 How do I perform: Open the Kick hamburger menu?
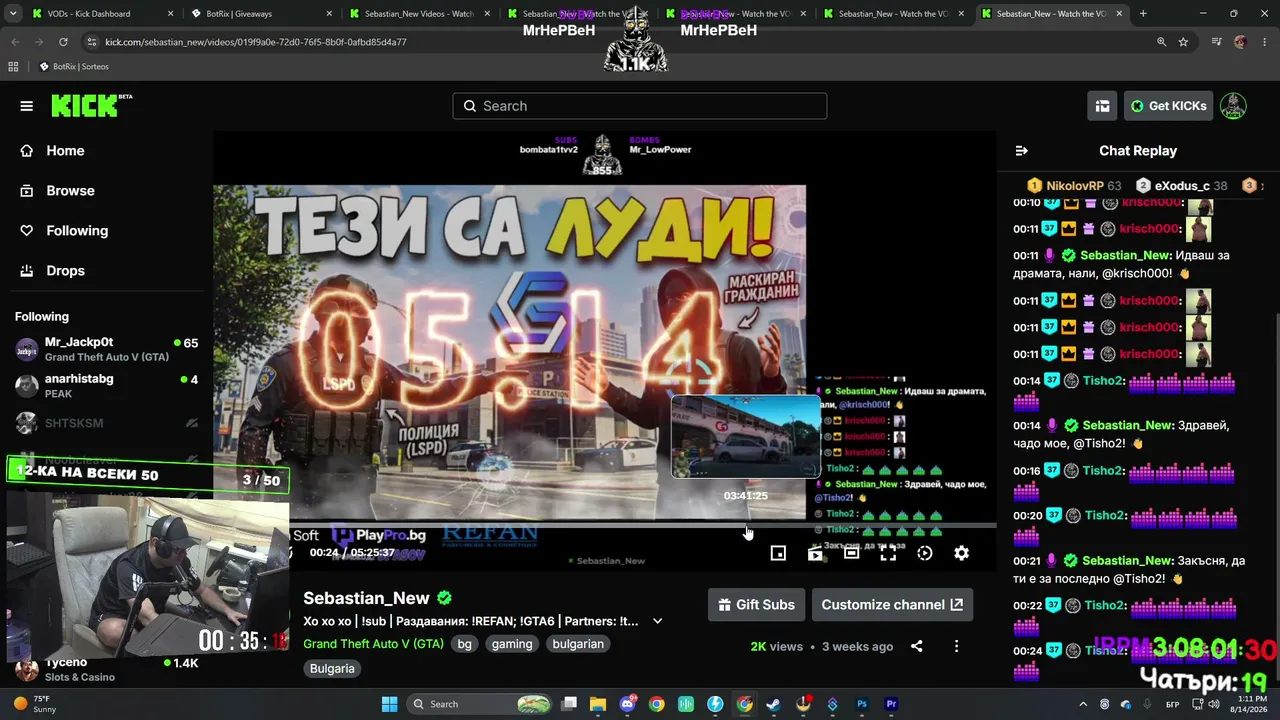27,106
